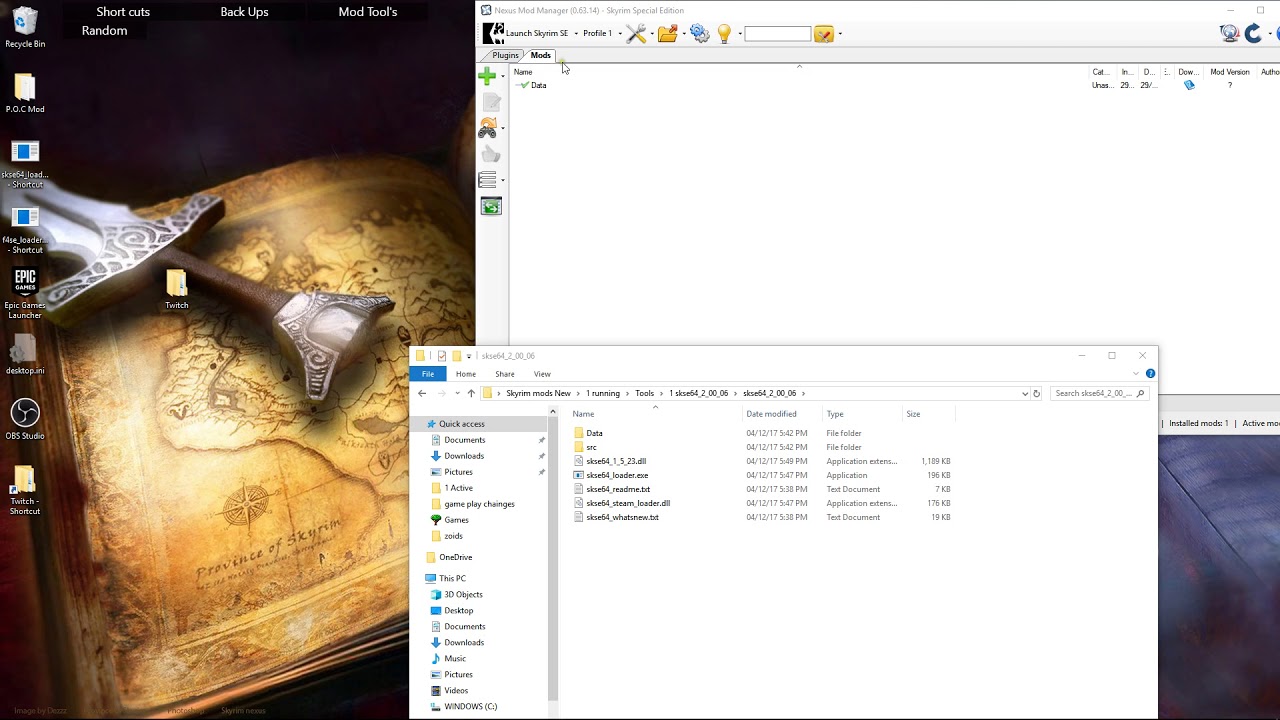
Task: Open the OBS Studio desktop icon
Action: [x=25, y=419]
